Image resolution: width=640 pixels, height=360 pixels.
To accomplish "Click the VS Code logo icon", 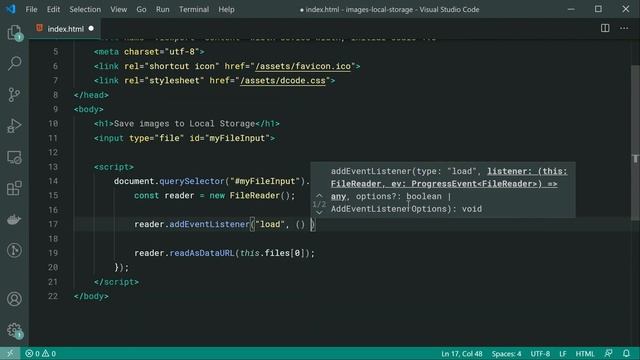I will click(10, 9).
